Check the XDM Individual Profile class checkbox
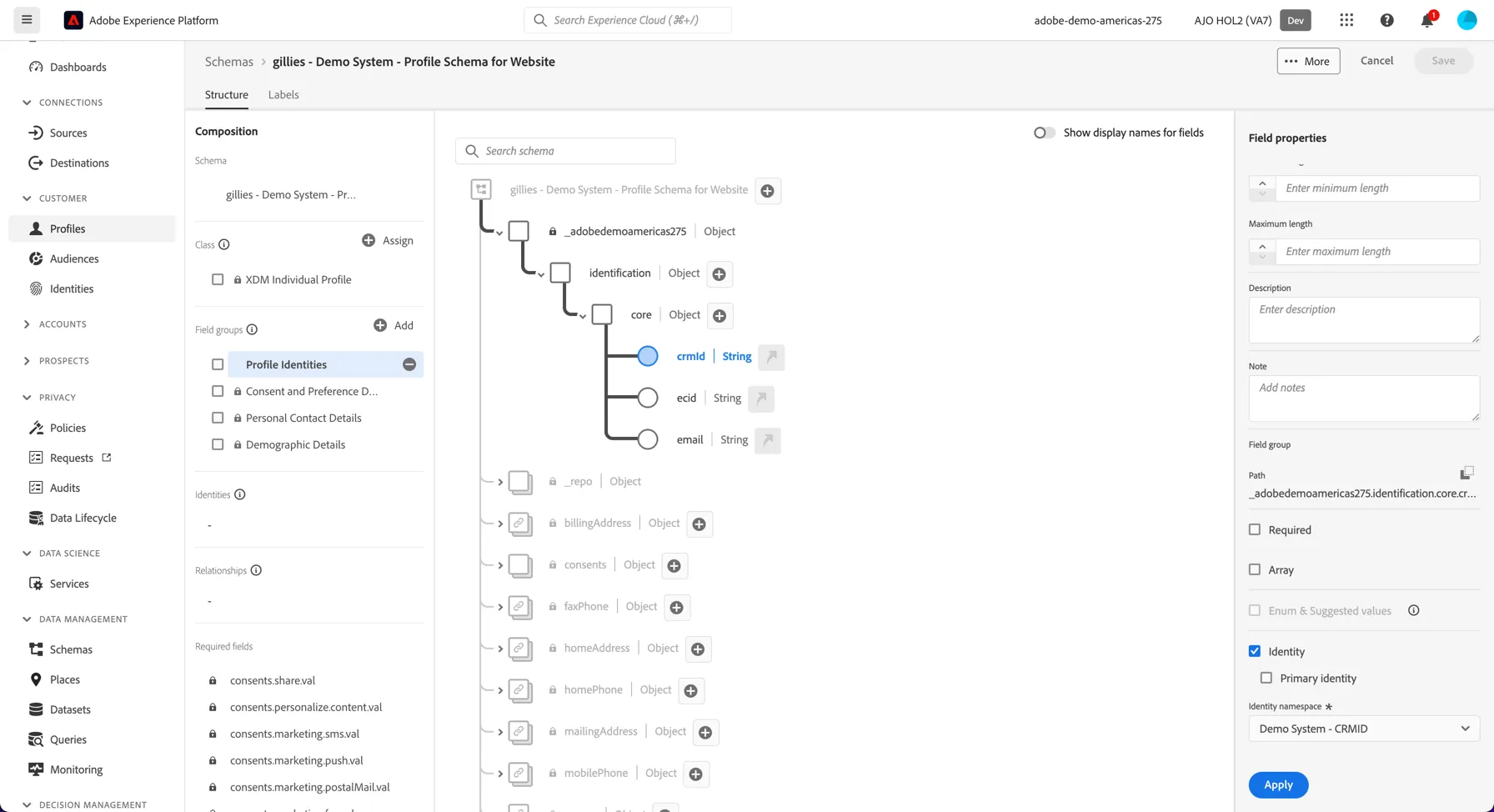This screenshot has width=1494, height=812. tap(218, 279)
